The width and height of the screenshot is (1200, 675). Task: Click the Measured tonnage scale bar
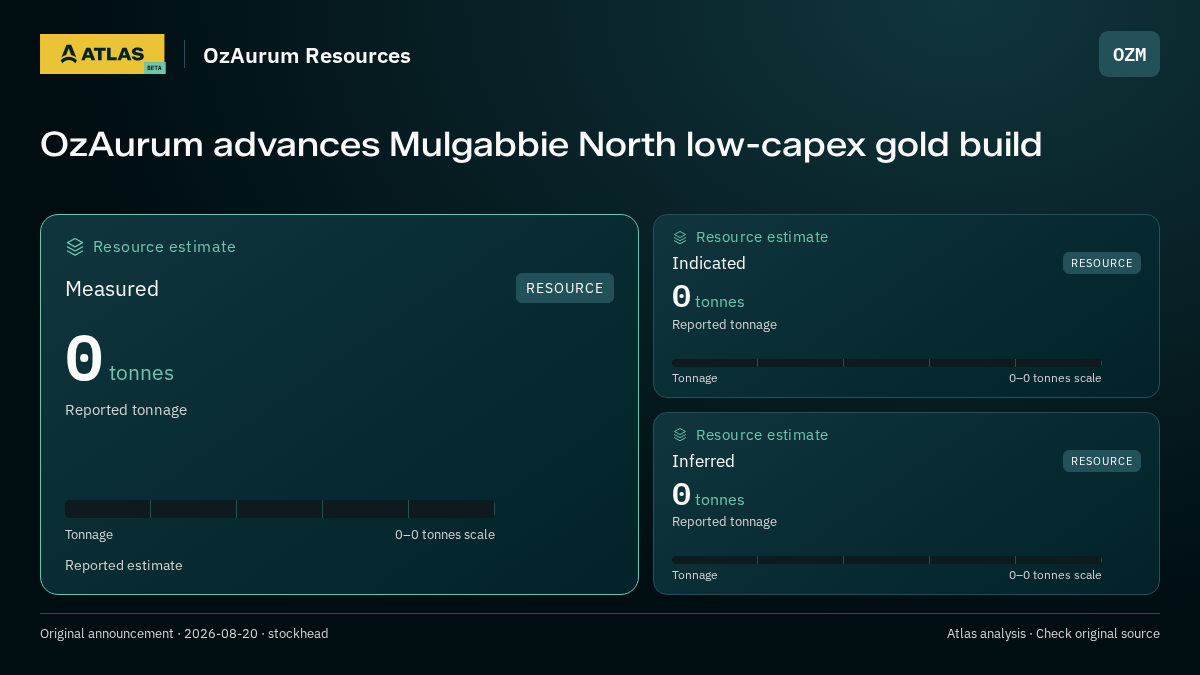[280, 509]
